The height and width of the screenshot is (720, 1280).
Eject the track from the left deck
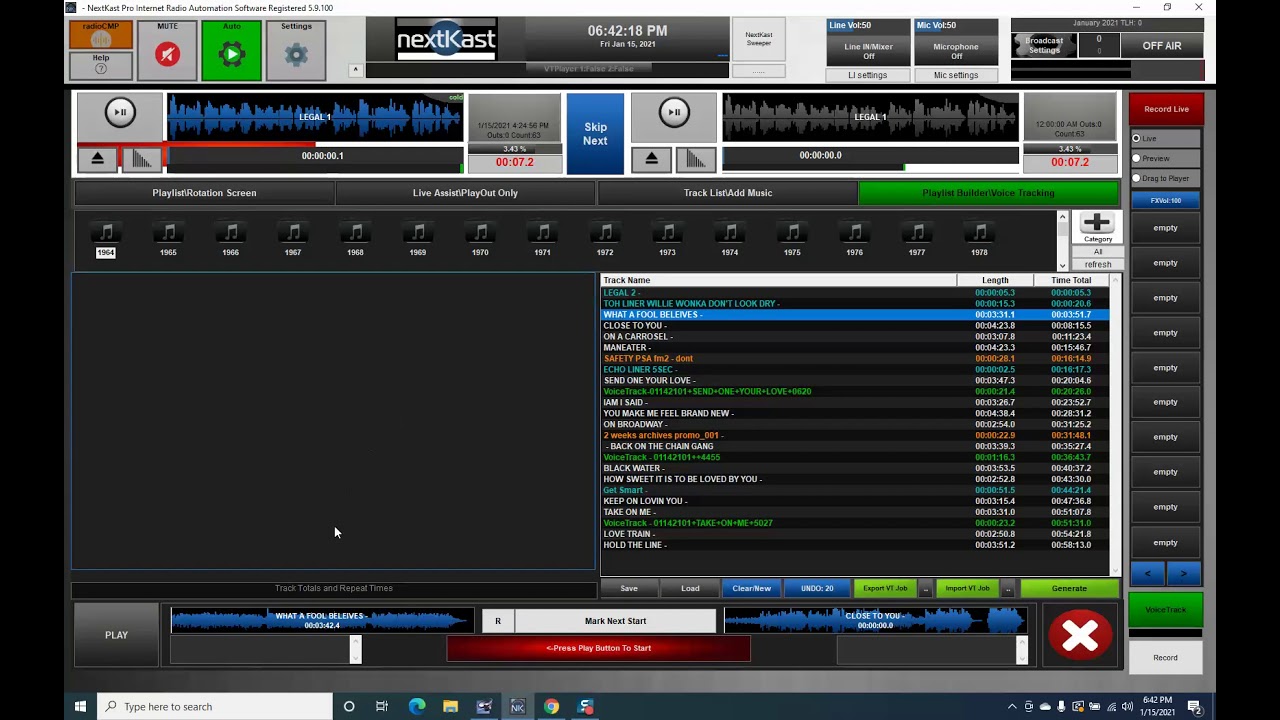coord(98,158)
